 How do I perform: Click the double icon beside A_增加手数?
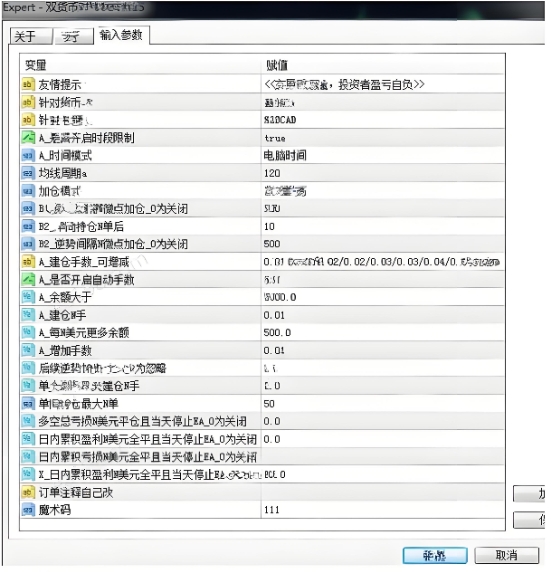28,351
